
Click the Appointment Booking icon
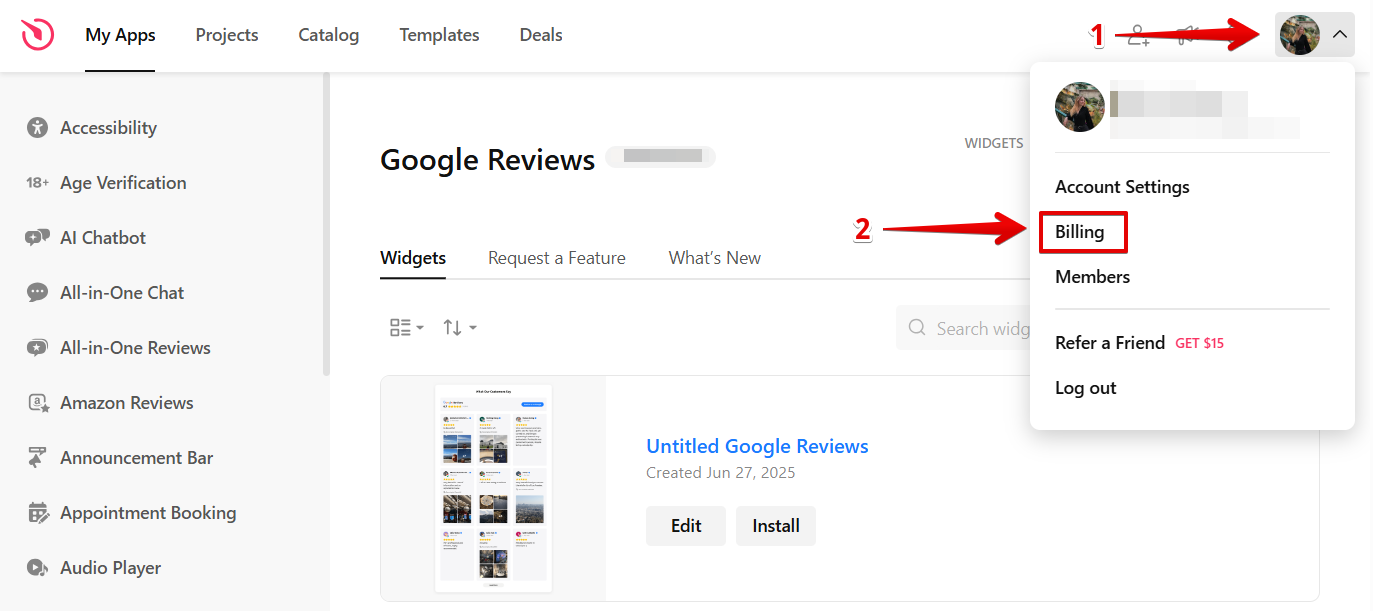point(38,513)
